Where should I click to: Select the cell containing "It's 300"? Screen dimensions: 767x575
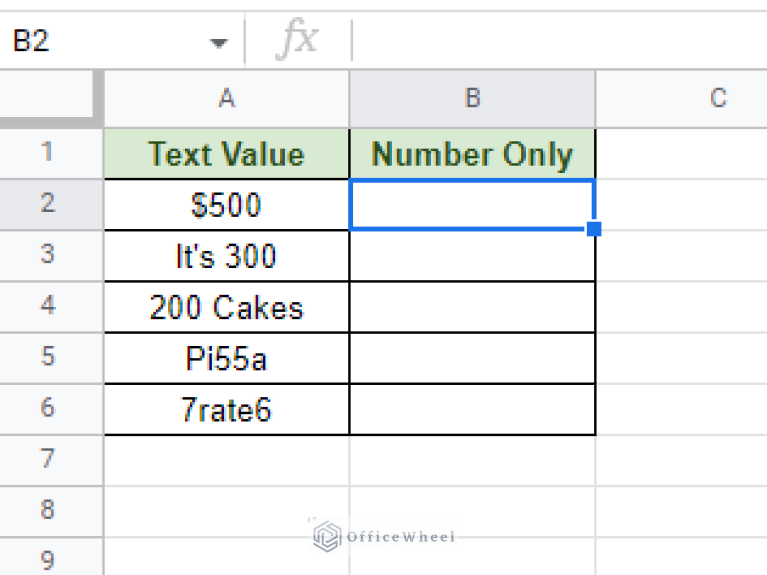click(227, 256)
